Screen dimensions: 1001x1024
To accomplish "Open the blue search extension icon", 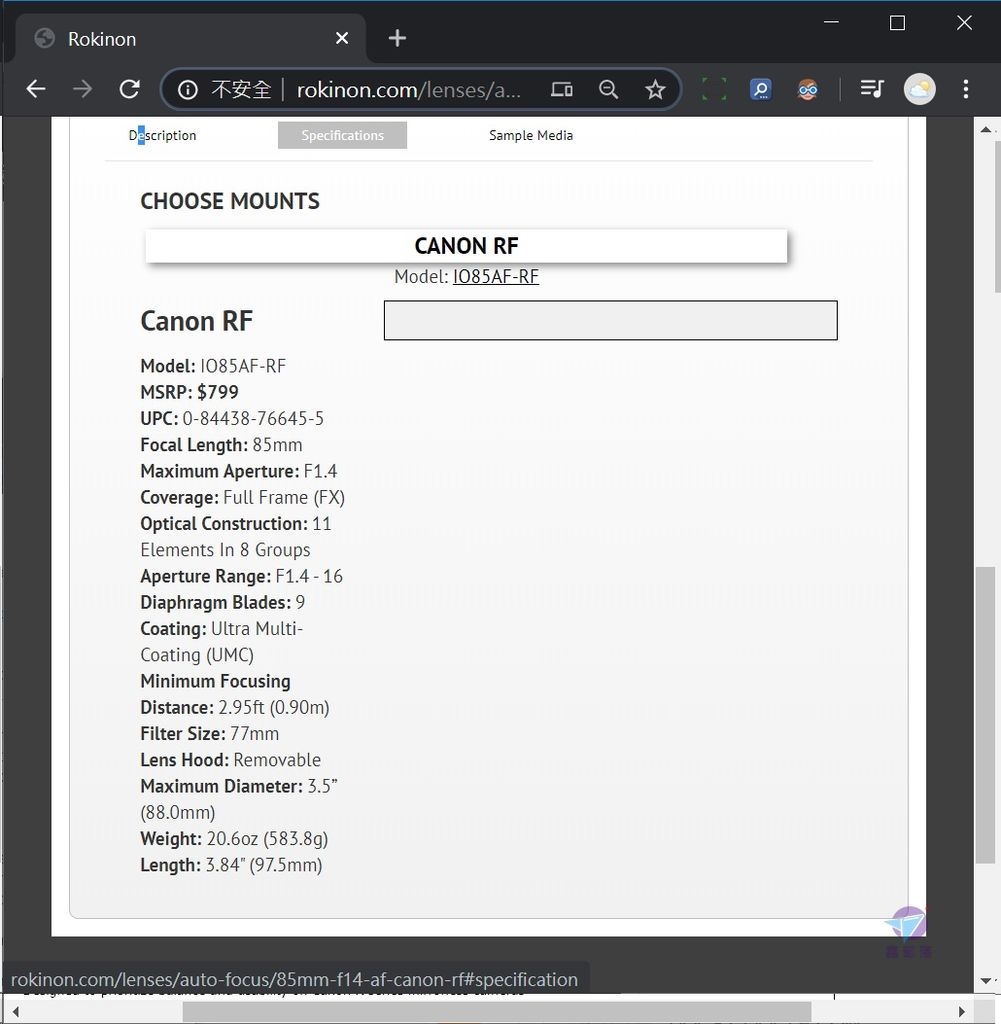I will tap(761, 89).
